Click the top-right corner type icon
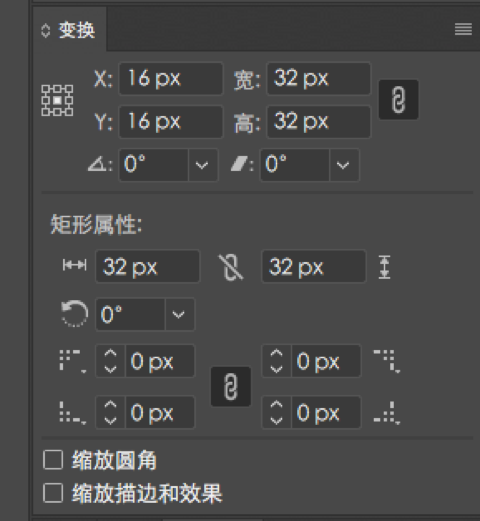 tap(387, 361)
